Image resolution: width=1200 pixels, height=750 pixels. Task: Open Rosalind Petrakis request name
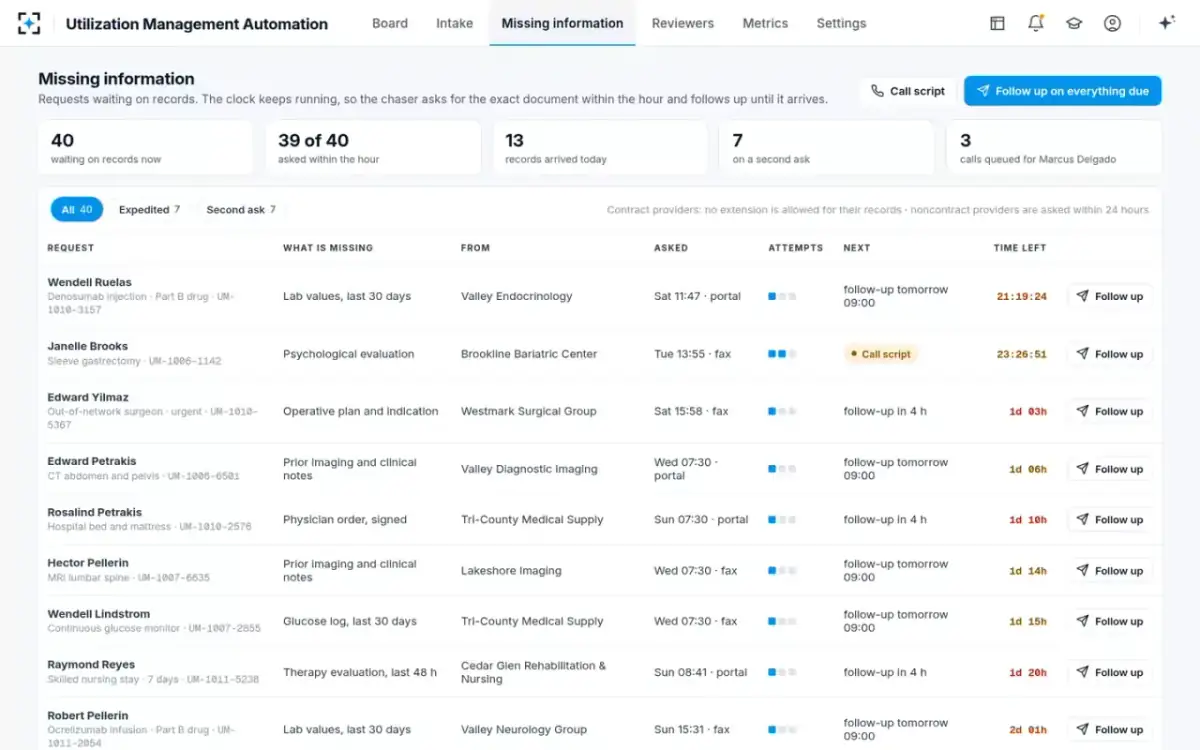(x=94, y=512)
